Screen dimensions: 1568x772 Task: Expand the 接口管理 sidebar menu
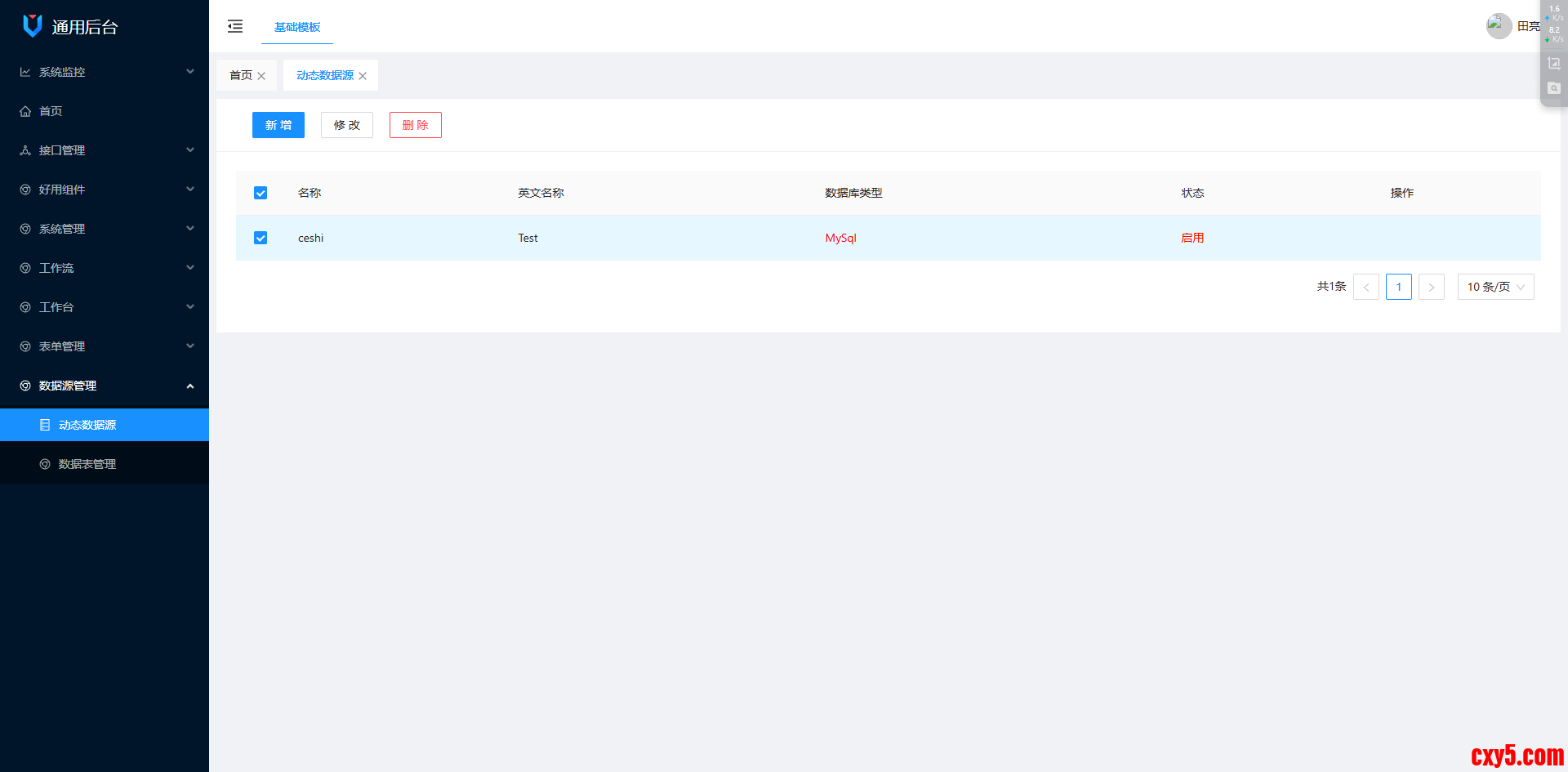[x=105, y=150]
